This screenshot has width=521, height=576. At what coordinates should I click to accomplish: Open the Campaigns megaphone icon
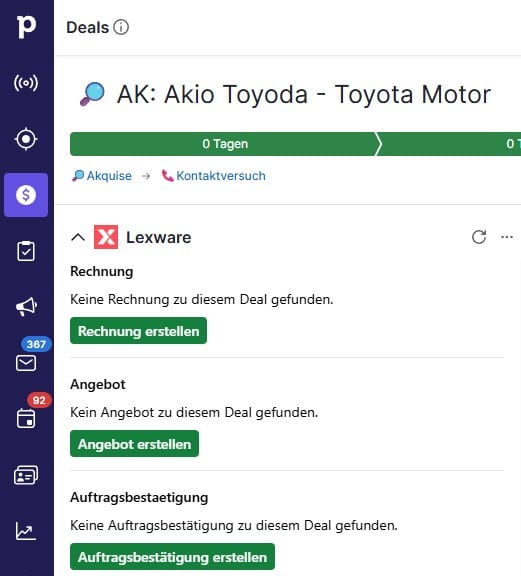point(26,307)
